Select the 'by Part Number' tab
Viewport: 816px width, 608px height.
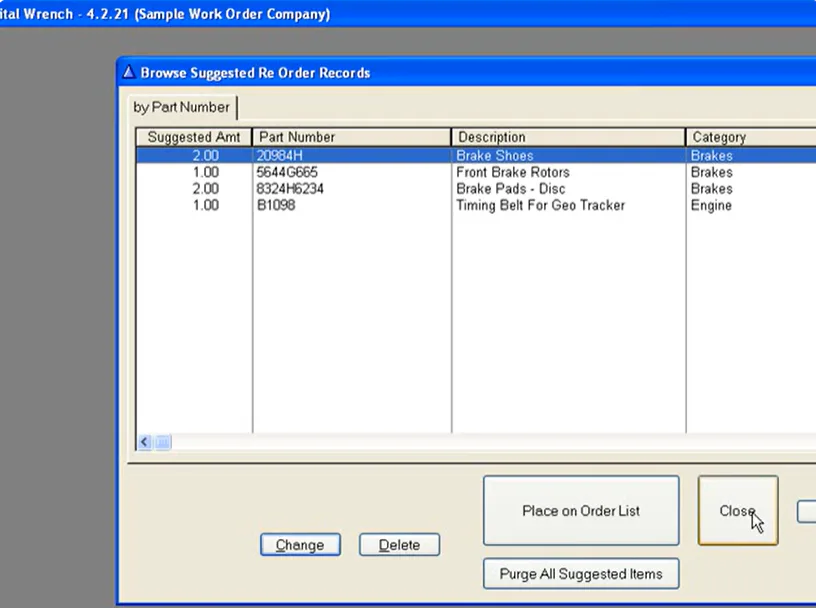tap(182, 107)
